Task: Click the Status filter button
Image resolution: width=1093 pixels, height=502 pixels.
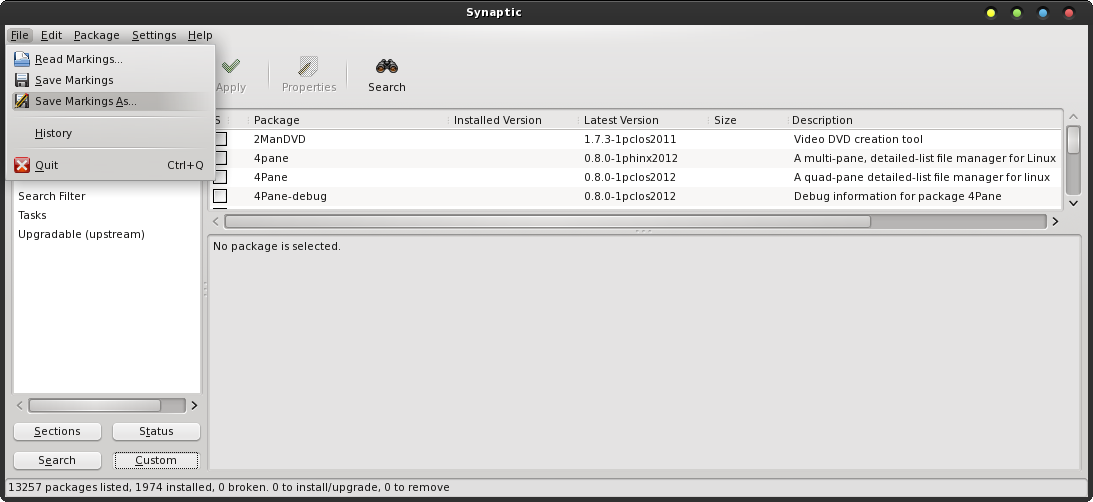Action: coord(156,432)
